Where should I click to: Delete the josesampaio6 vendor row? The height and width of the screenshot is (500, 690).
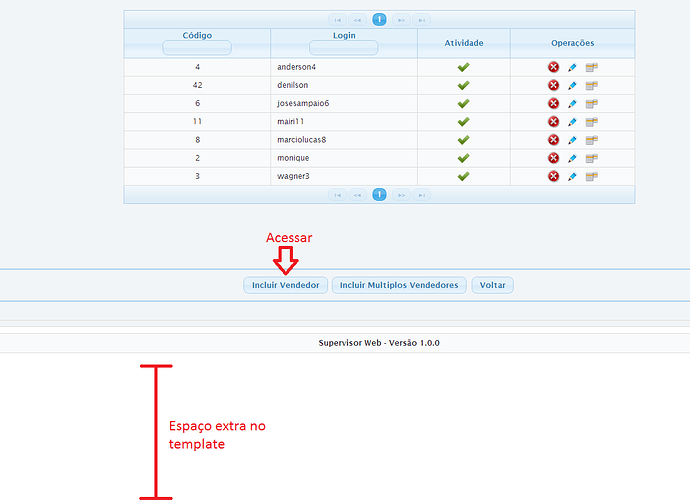tap(553, 103)
